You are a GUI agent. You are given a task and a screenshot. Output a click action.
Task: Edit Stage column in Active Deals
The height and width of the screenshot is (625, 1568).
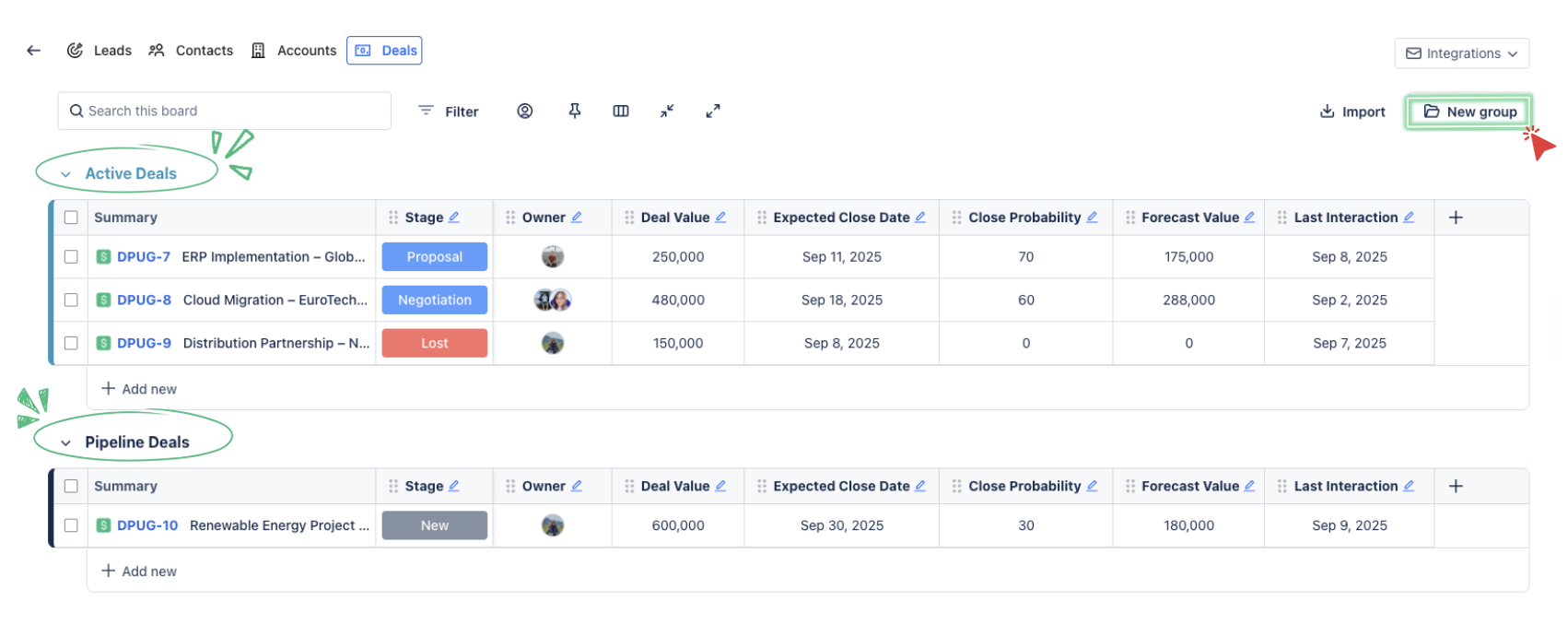[x=454, y=218]
